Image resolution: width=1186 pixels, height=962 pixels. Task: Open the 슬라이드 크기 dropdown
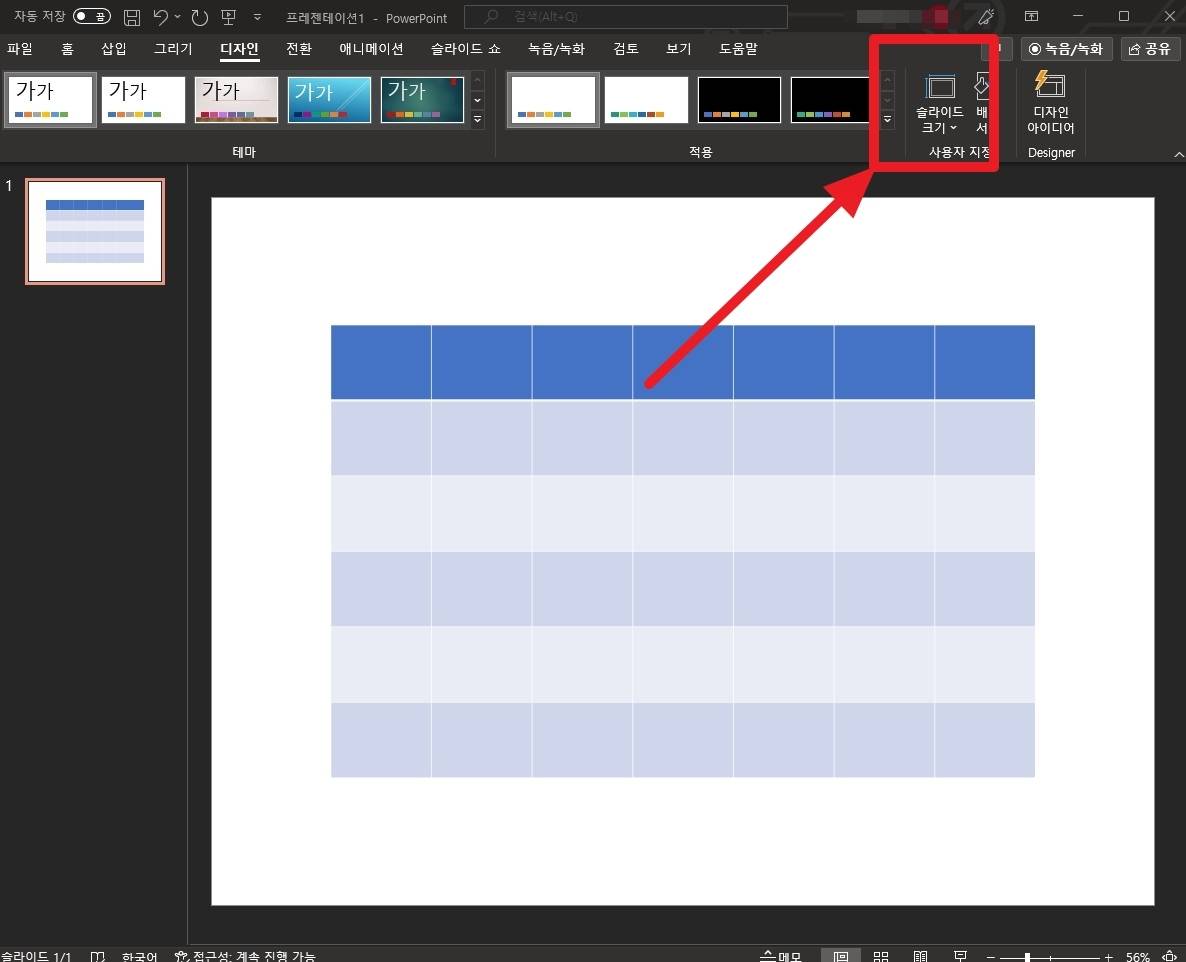(x=939, y=104)
